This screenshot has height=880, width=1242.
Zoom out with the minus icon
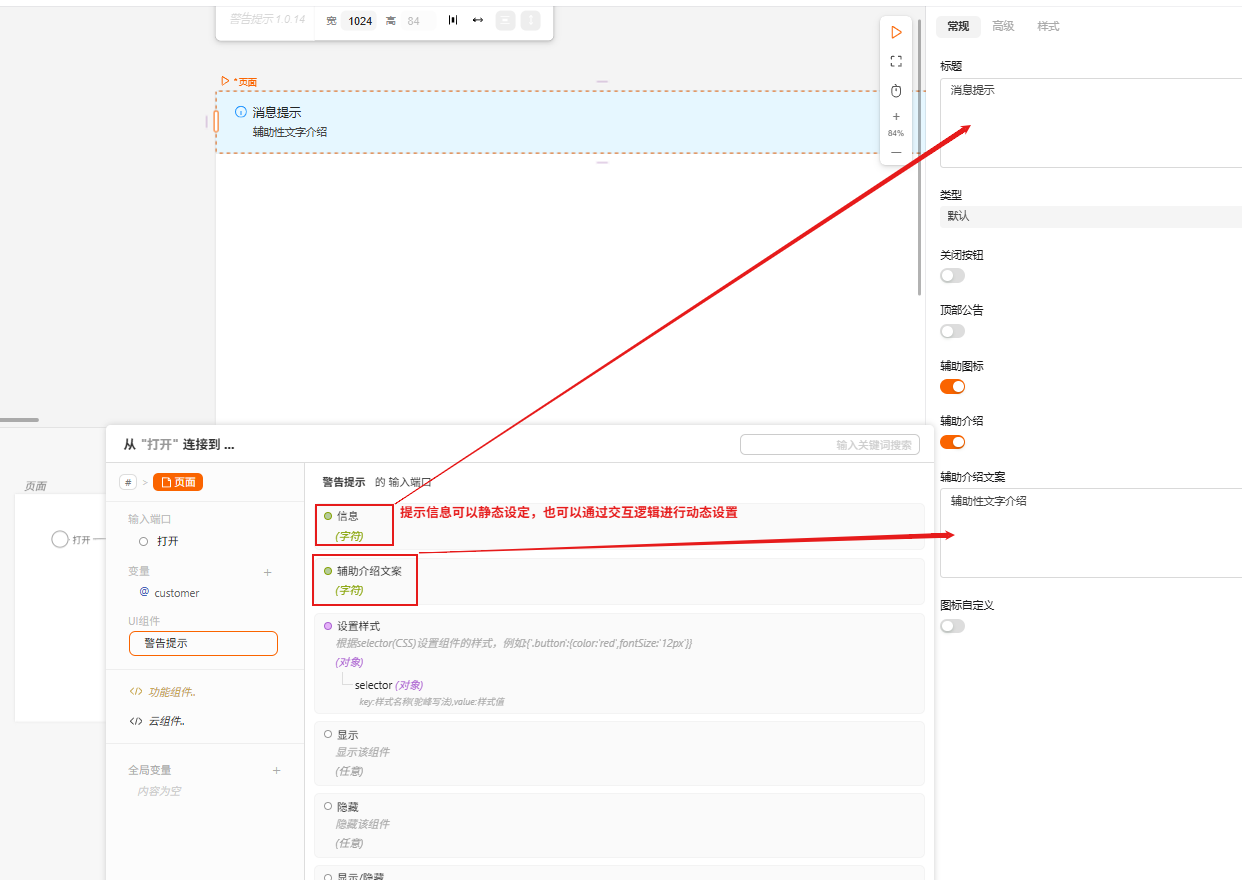(x=896, y=152)
